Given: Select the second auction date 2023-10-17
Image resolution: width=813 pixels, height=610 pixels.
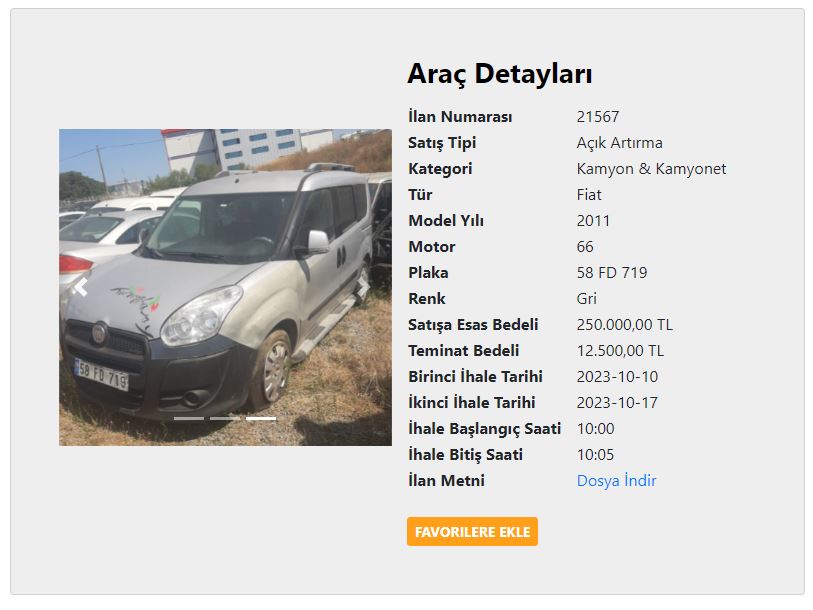Looking at the screenshot, I should pyautogui.click(x=617, y=403).
